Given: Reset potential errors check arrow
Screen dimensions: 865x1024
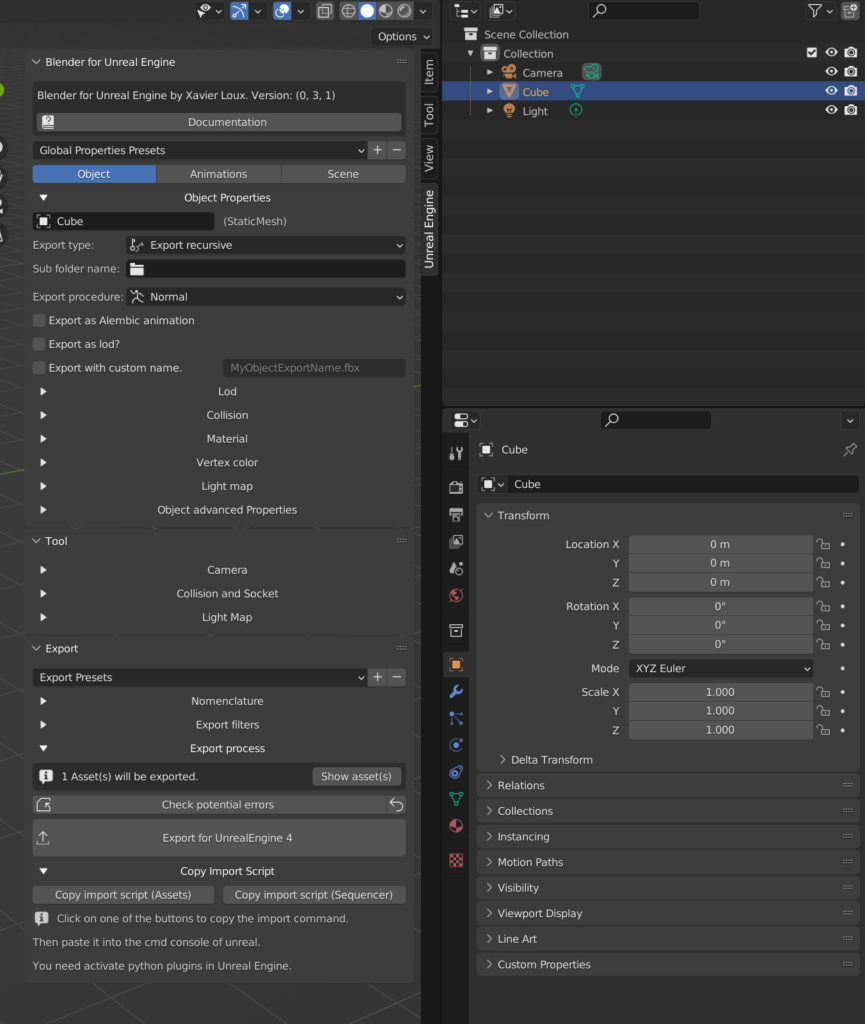Looking at the screenshot, I should [396, 805].
